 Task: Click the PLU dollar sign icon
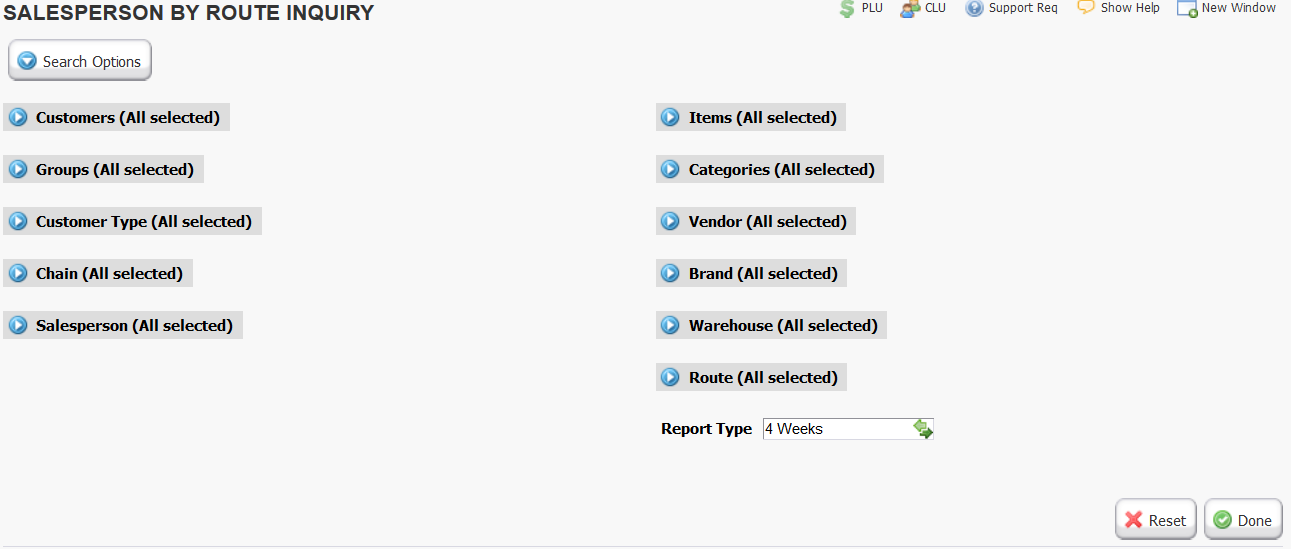point(847,9)
